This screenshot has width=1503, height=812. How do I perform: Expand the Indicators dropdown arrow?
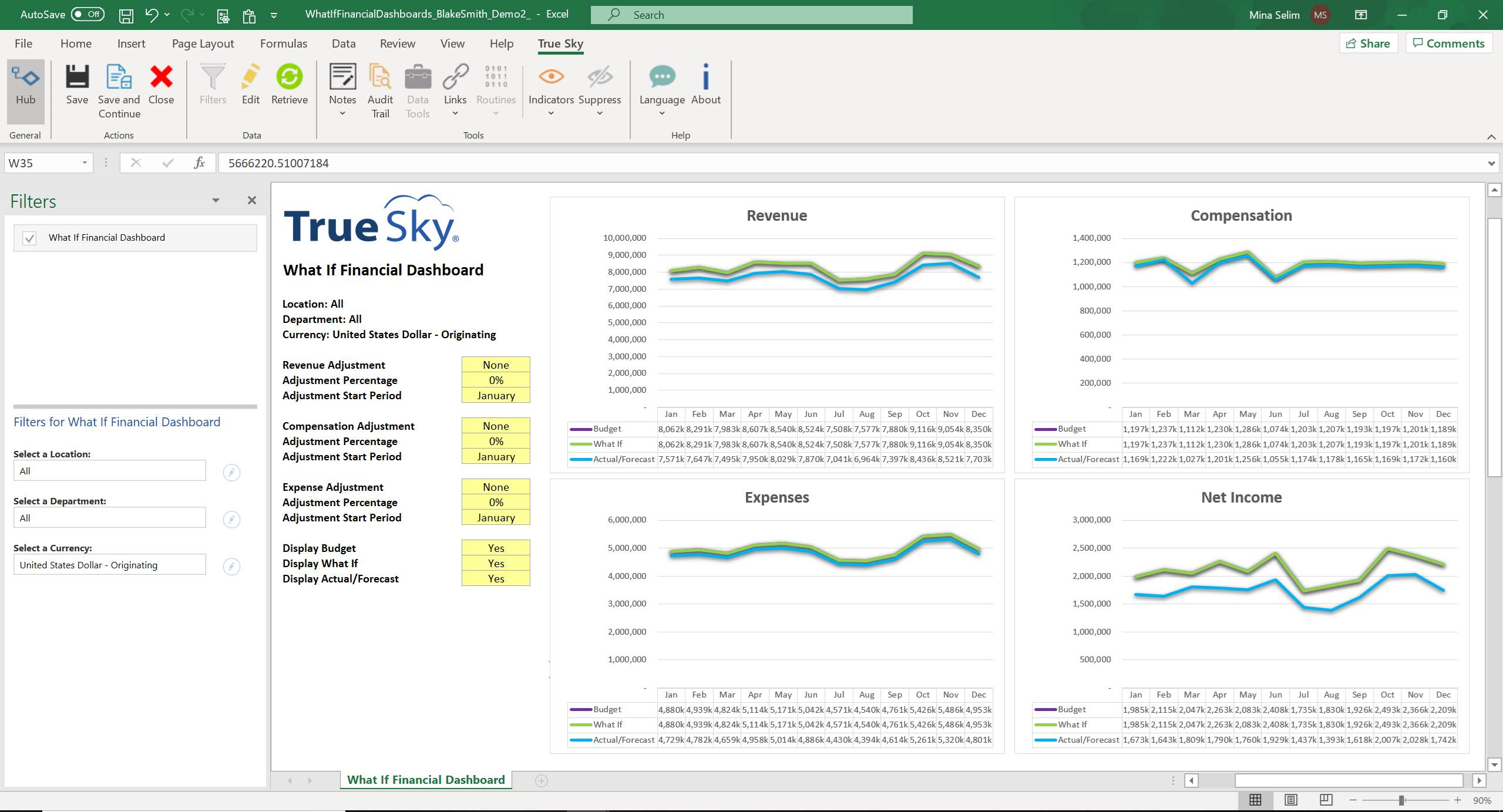click(x=550, y=112)
